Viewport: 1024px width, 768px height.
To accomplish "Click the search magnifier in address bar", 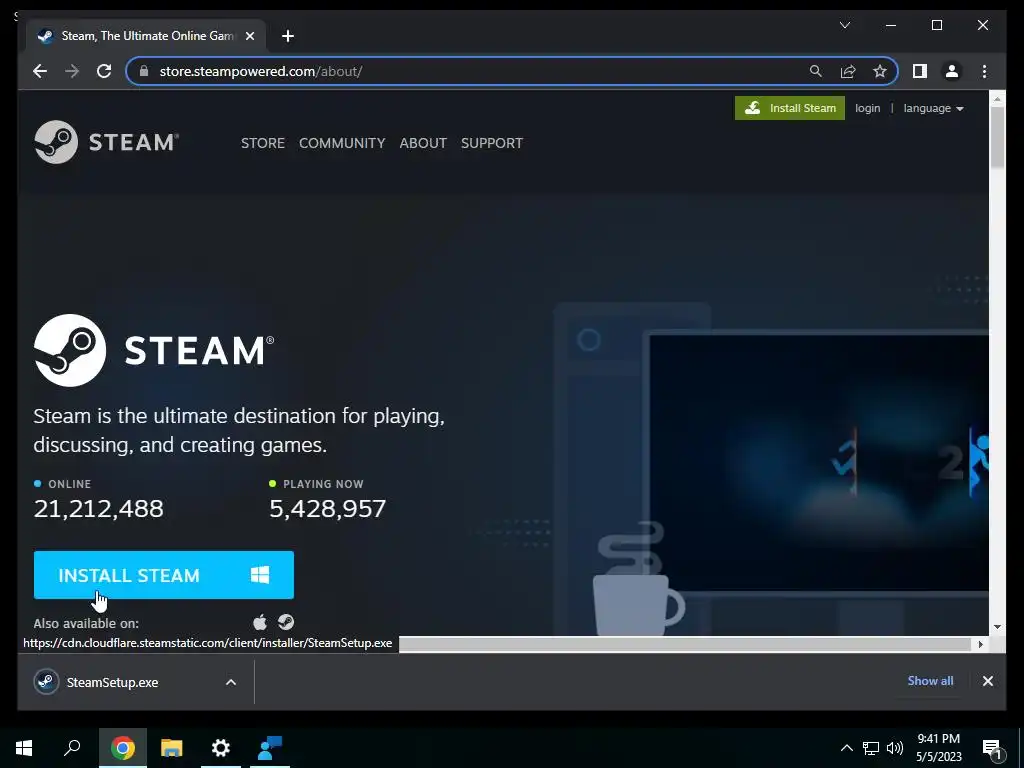I will point(816,71).
